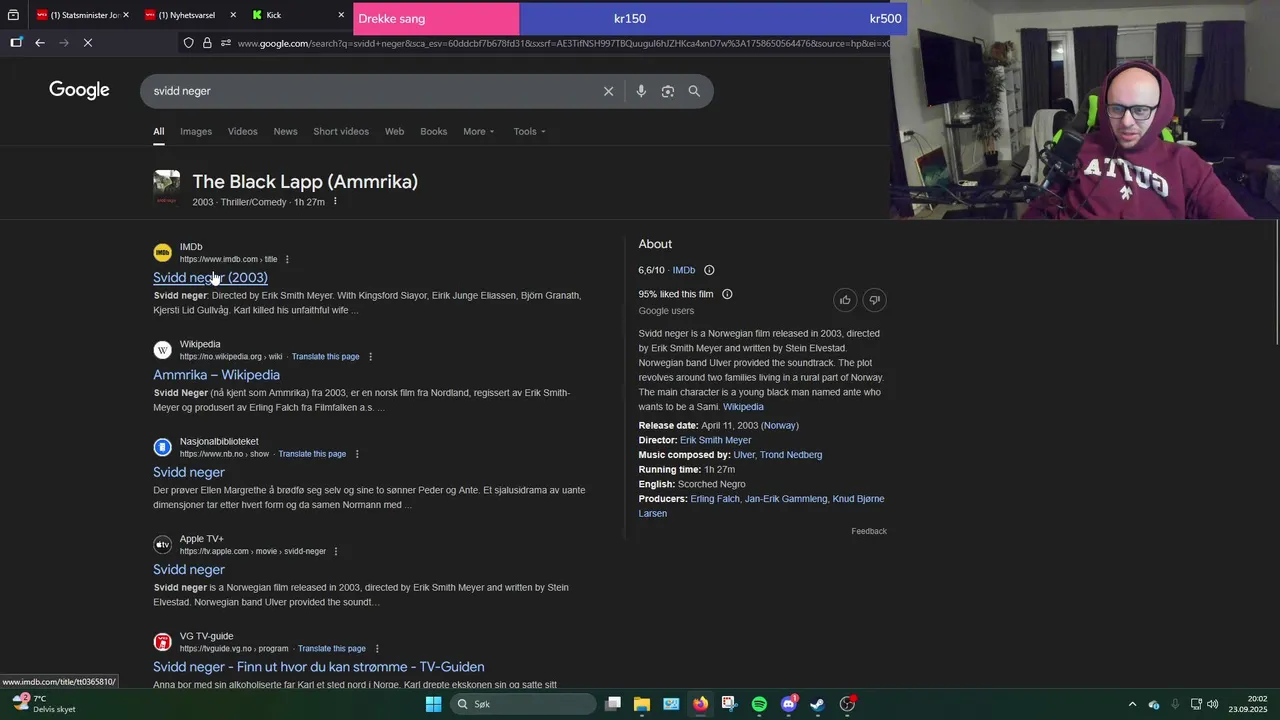The image size is (1280, 720).
Task: Open more options for Wikipedia result
Action: [370, 357]
